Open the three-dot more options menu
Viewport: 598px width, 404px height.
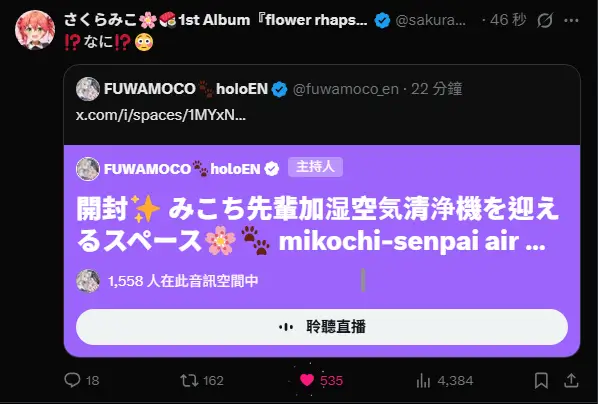pyautogui.click(x=571, y=21)
